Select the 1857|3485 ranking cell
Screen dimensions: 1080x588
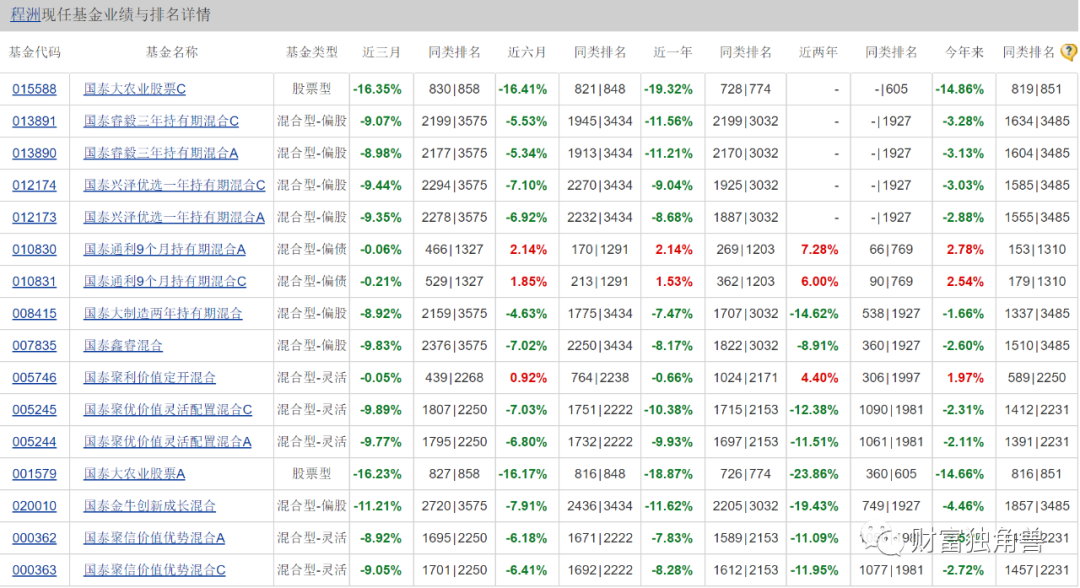1037,505
